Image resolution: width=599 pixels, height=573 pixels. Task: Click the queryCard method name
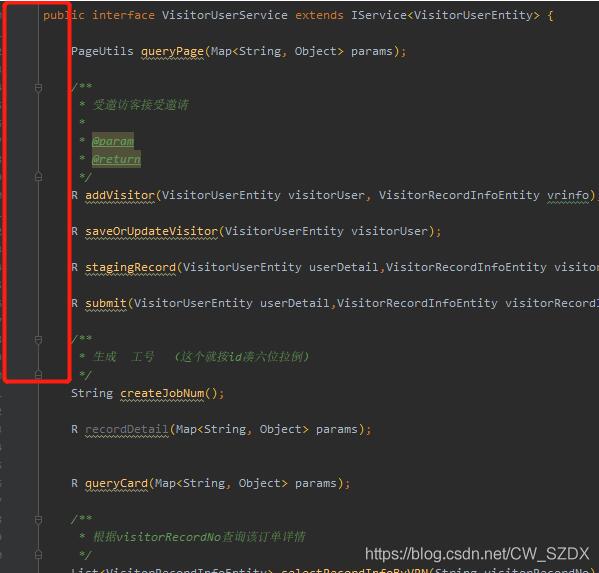tap(117, 483)
